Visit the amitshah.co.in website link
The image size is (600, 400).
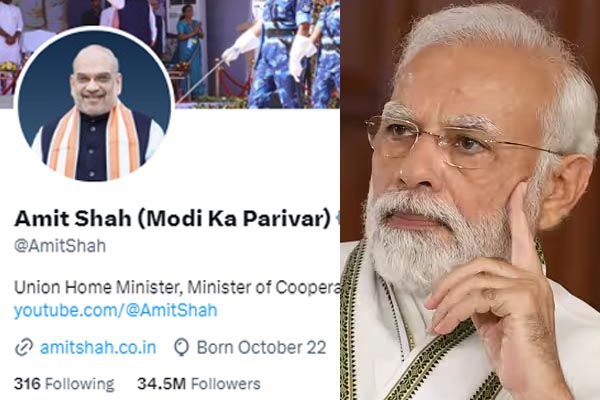[98, 348]
